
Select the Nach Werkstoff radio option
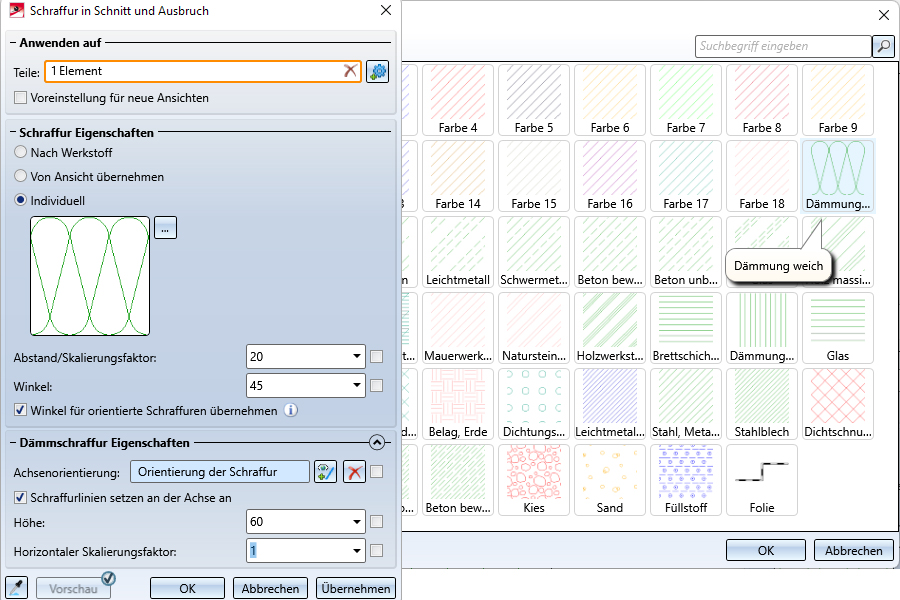point(21,153)
